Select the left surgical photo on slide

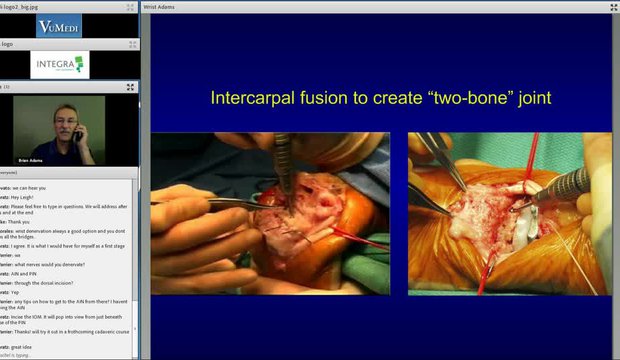coord(270,214)
